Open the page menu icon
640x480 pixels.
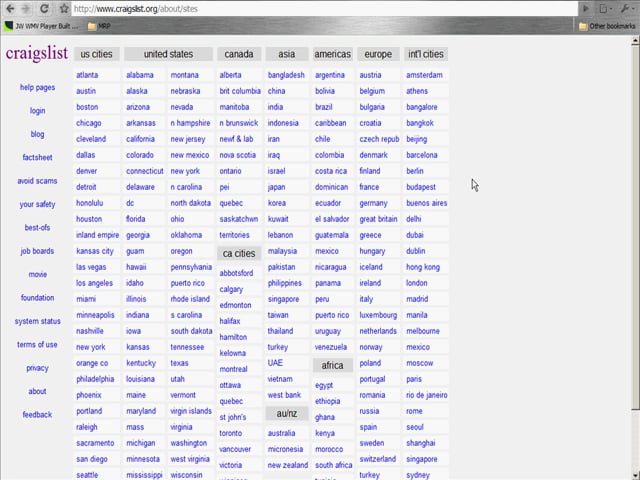pos(605,9)
